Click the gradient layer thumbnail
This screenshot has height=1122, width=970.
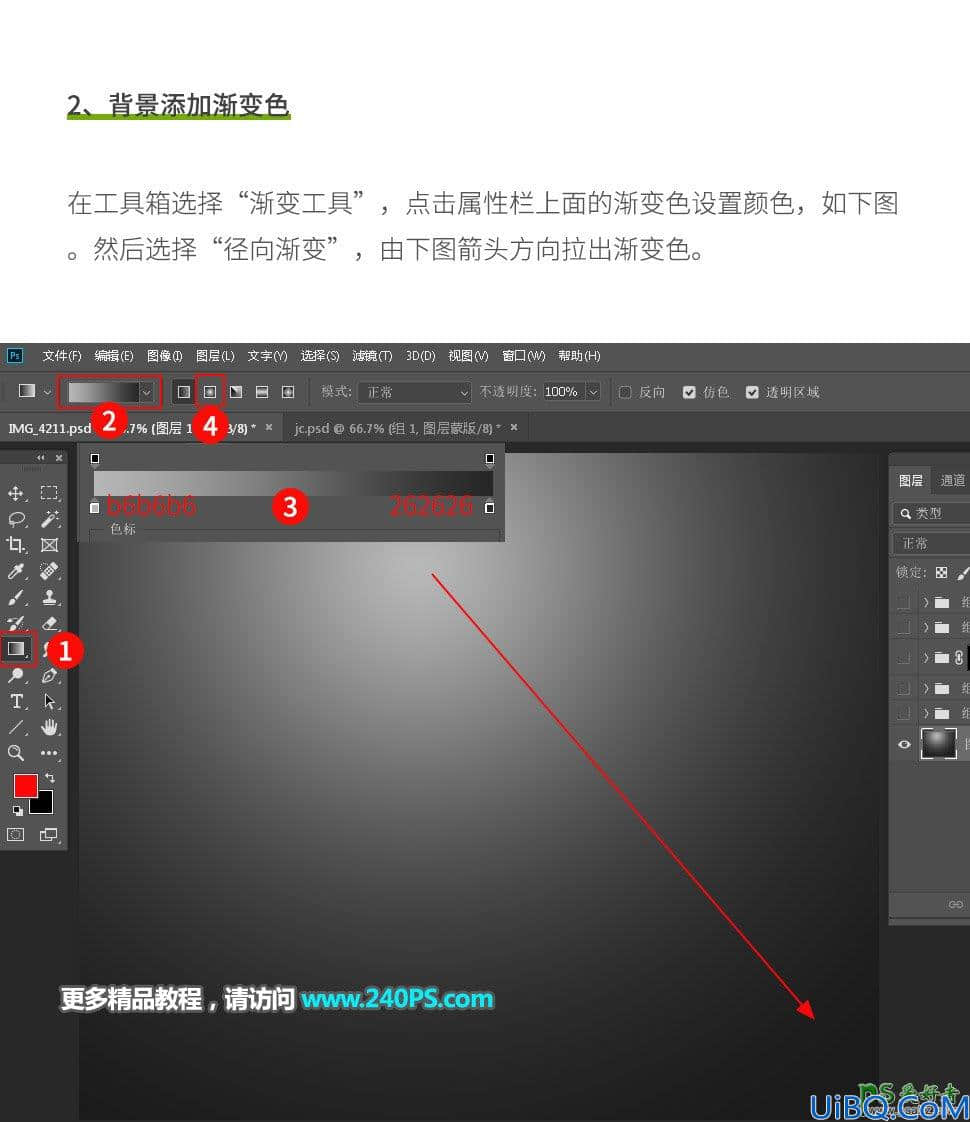tap(938, 743)
